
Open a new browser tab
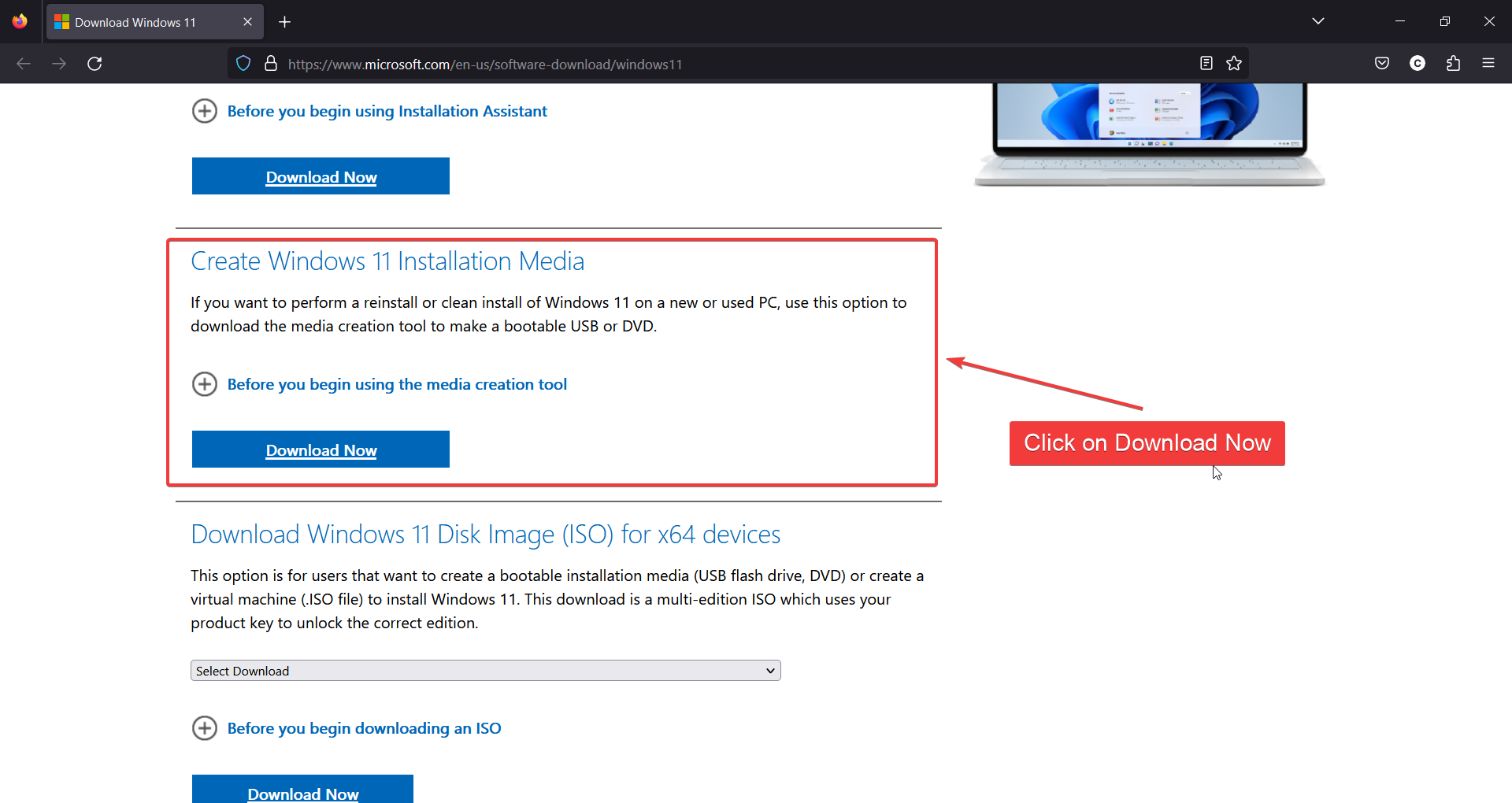[x=284, y=21]
